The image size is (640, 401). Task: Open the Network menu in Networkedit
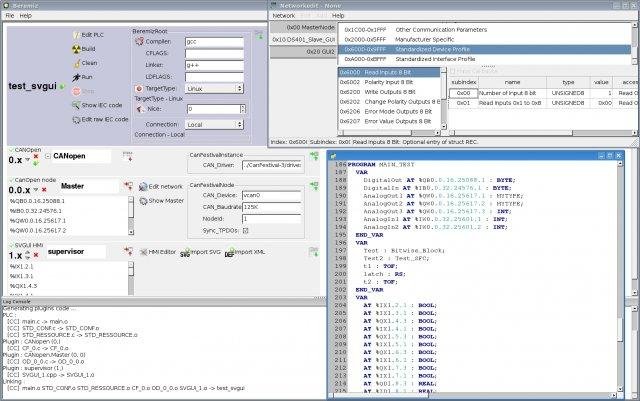[x=284, y=16]
